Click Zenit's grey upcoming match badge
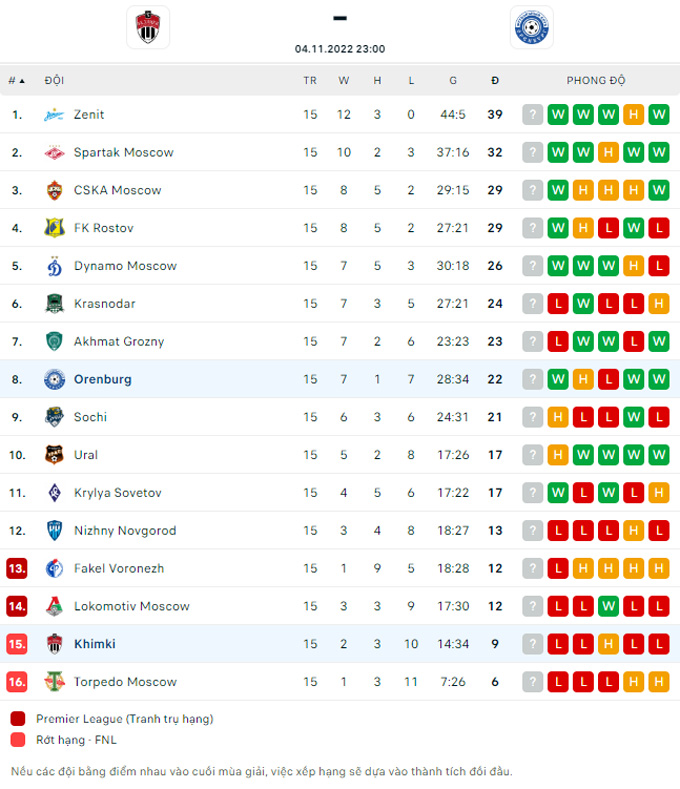Screen dimensions: 680x789 (533, 115)
